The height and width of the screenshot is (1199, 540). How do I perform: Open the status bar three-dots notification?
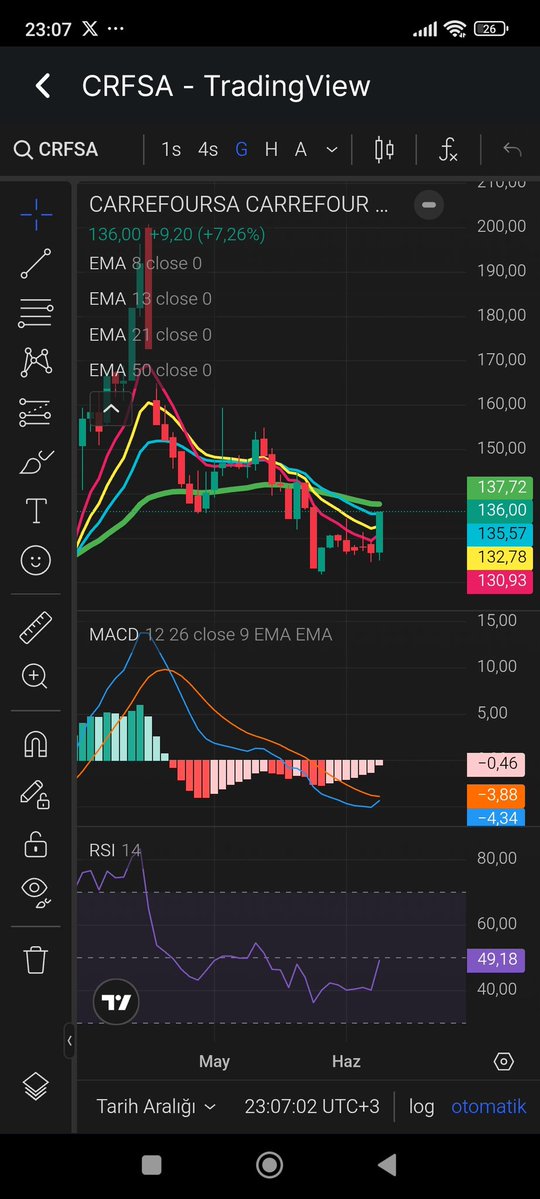tap(115, 29)
